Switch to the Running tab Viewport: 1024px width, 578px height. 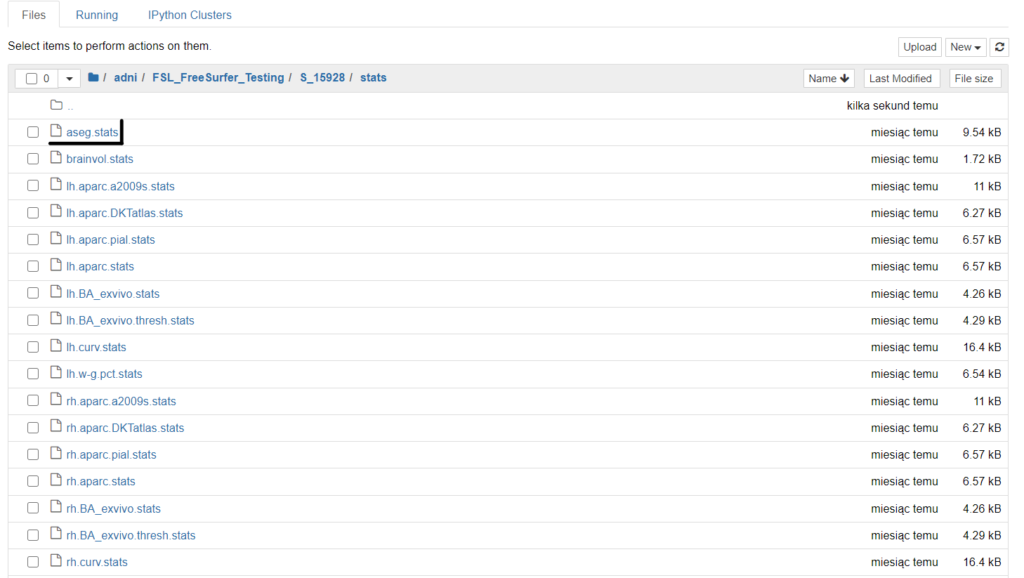(97, 15)
